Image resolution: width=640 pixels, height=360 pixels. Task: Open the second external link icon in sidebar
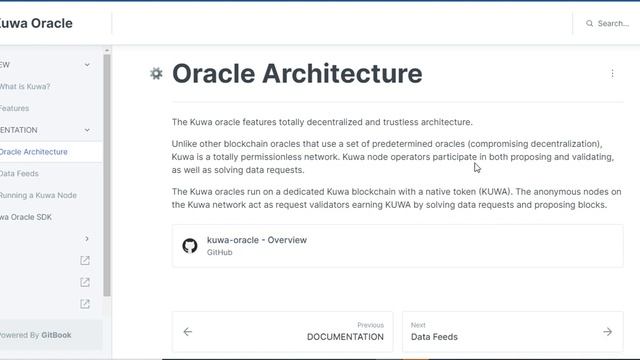(x=85, y=282)
